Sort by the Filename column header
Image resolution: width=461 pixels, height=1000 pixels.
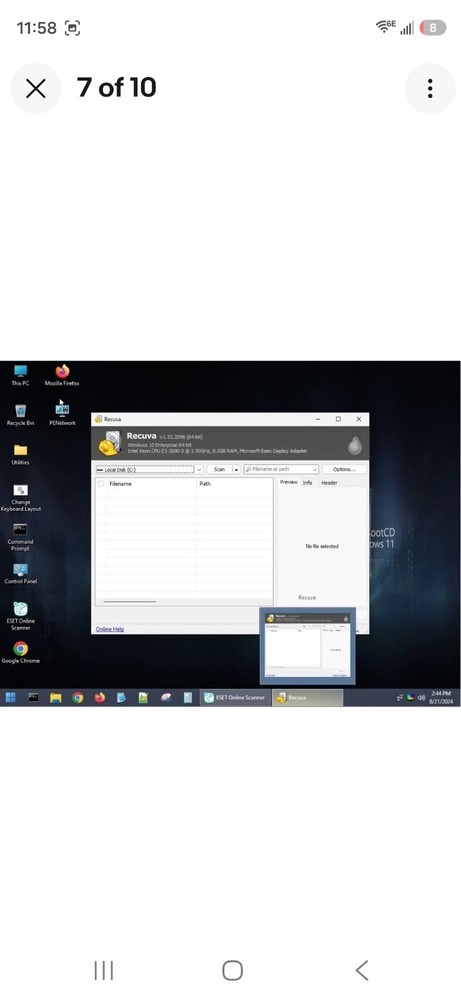click(152, 484)
